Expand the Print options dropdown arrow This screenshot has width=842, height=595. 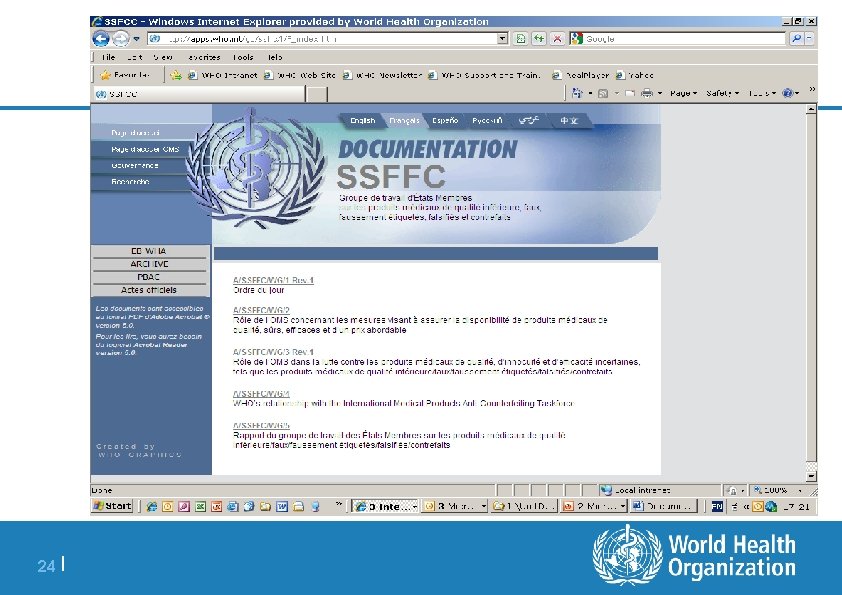(659, 93)
